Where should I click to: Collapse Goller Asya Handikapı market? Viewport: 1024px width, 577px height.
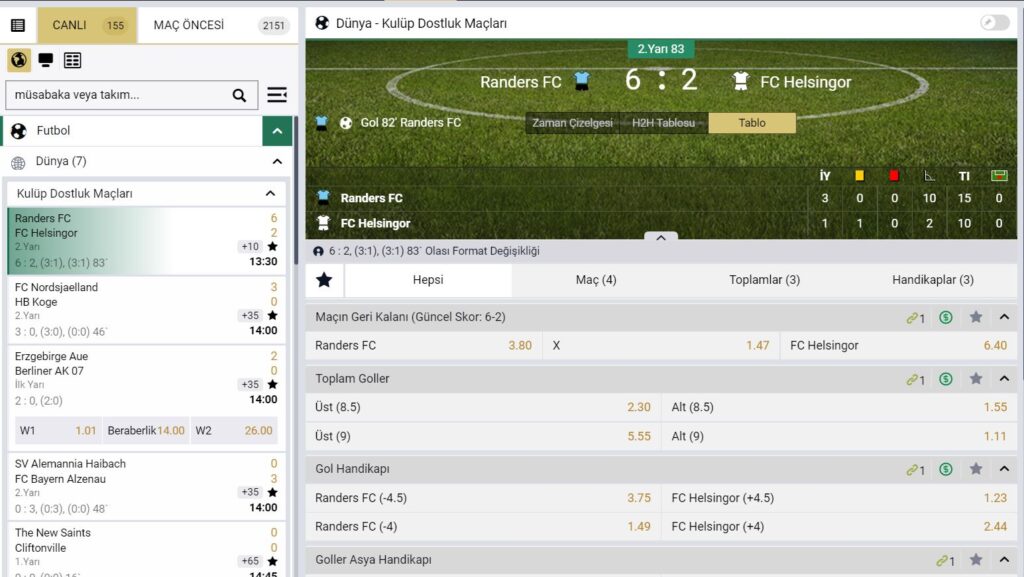1004,559
